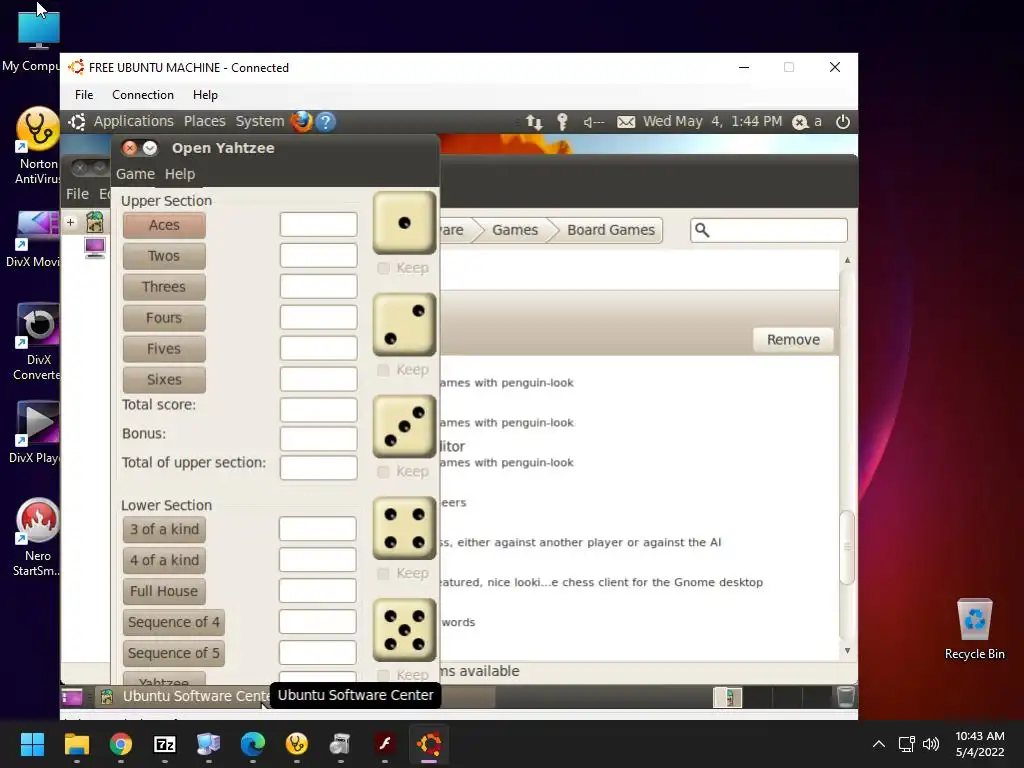Screen dimensions: 1024x768
Task: Open Microsoft Edge from the taskbar
Action: point(253,744)
